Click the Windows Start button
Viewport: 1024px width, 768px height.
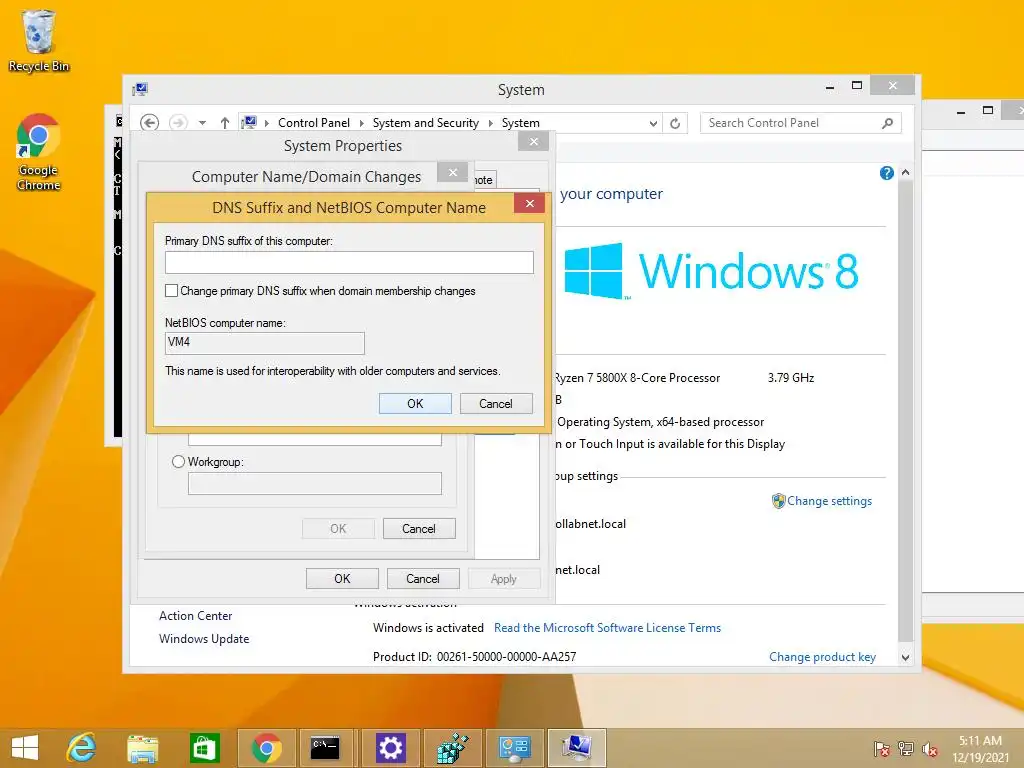point(25,748)
